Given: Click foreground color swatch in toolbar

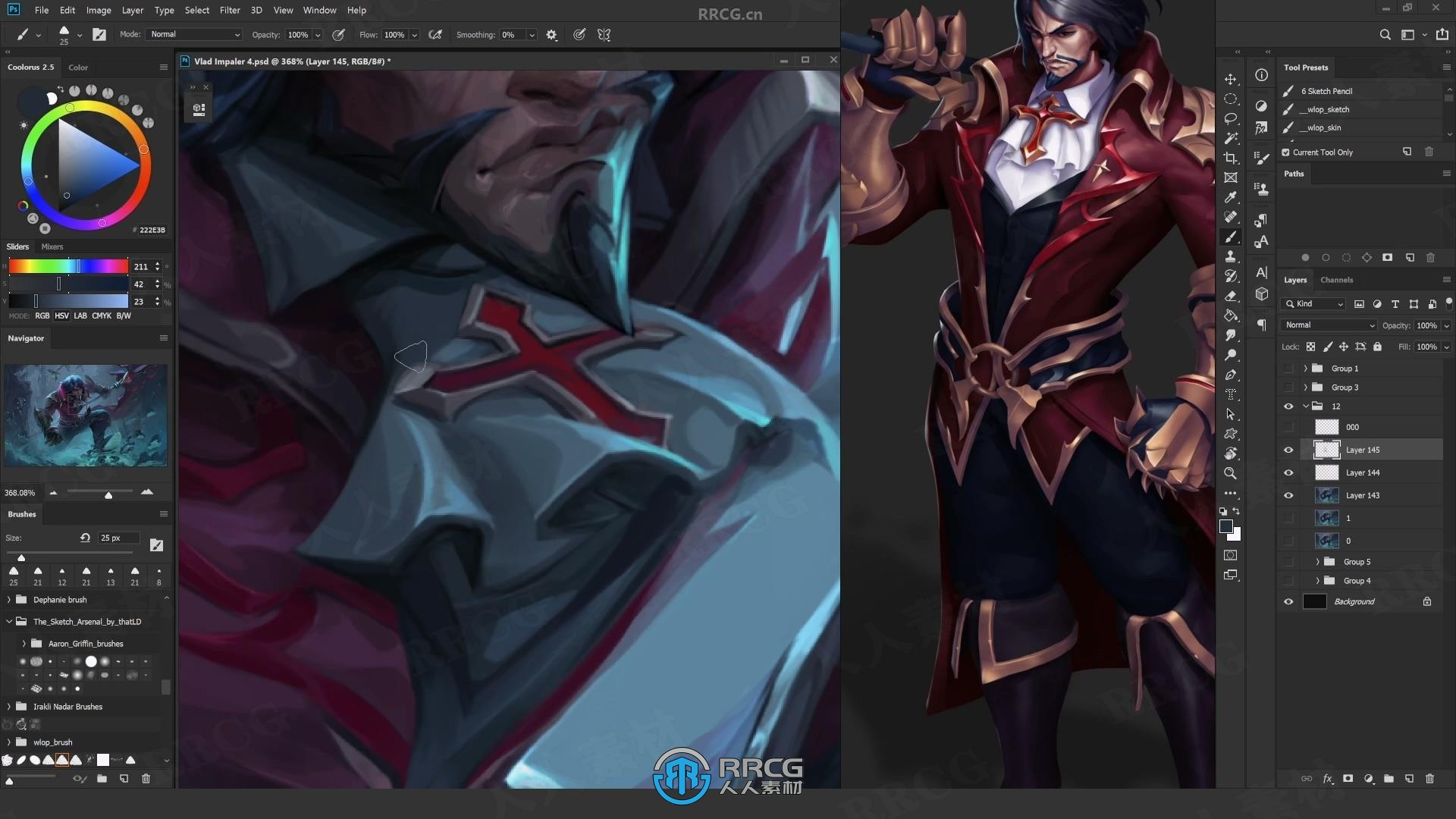Looking at the screenshot, I should tap(1226, 527).
